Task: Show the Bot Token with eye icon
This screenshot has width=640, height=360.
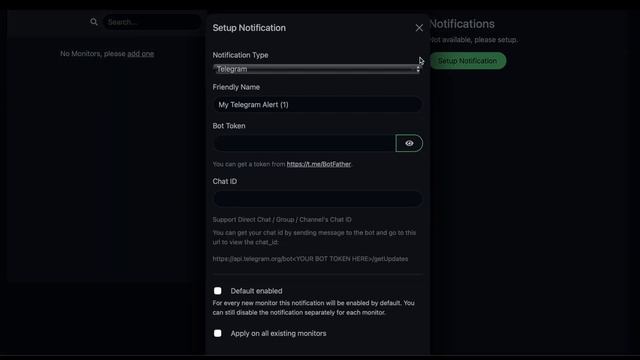Action: point(409,143)
